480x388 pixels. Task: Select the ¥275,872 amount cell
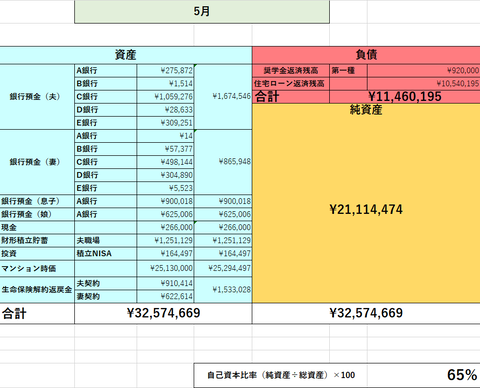point(165,71)
